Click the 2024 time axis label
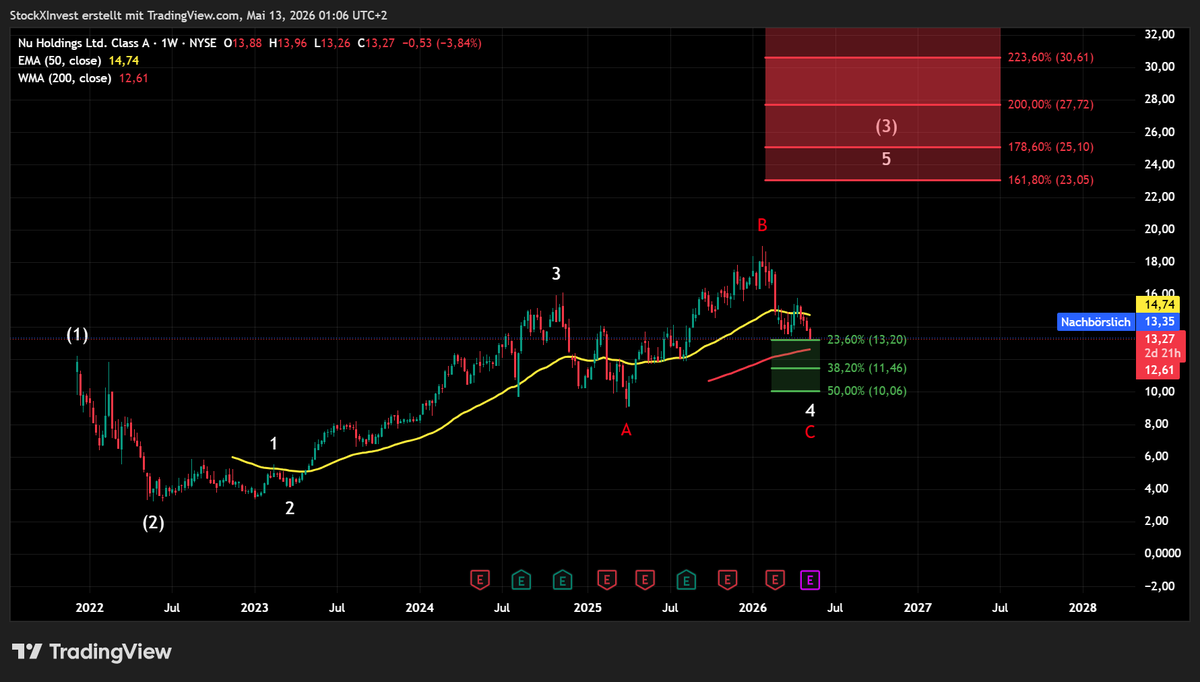Screen dimensions: 1200x682 pyautogui.click(x=420, y=607)
